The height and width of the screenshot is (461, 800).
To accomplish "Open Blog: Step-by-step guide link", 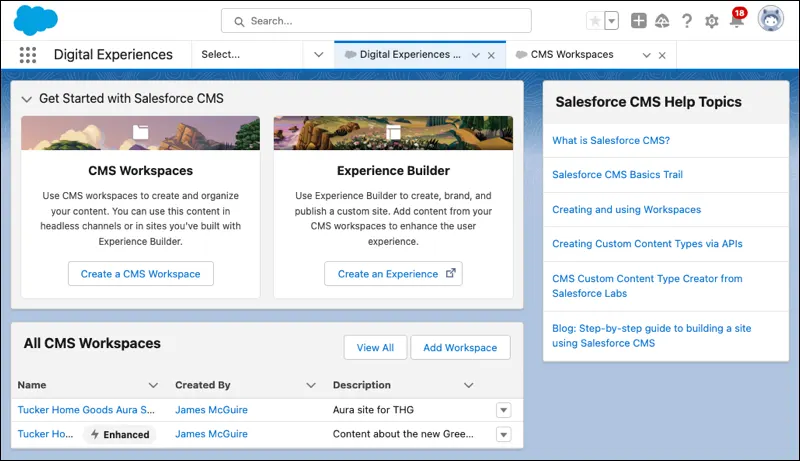I will pyautogui.click(x=652, y=336).
